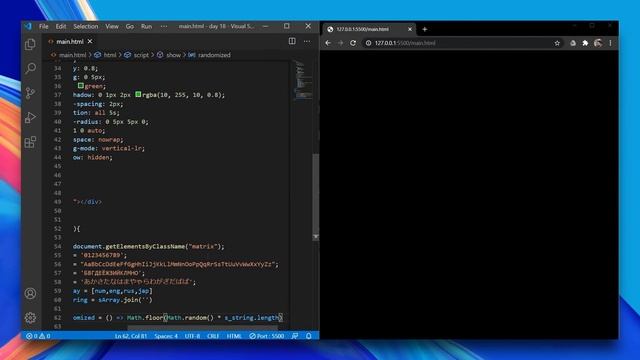The width and height of the screenshot is (640, 360).
Task: Click the browser extension icon beside star
Action: click(573, 43)
